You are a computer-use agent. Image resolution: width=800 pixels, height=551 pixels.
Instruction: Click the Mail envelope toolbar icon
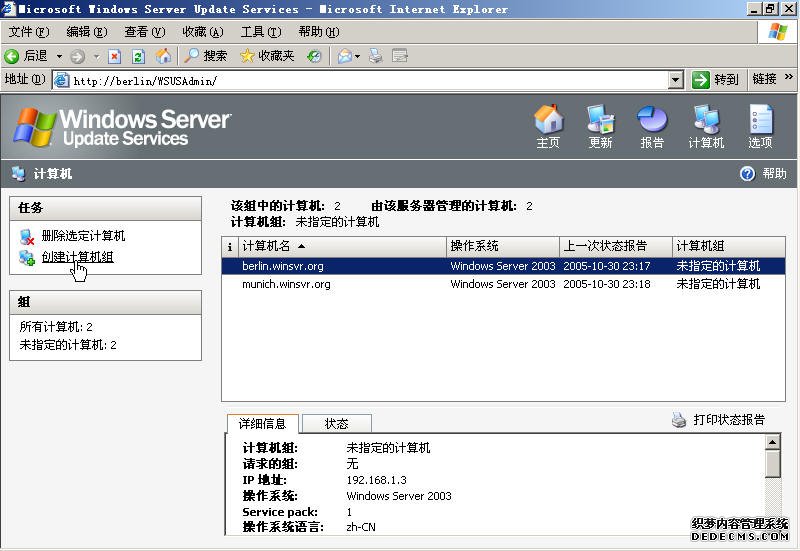click(x=345, y=56)
